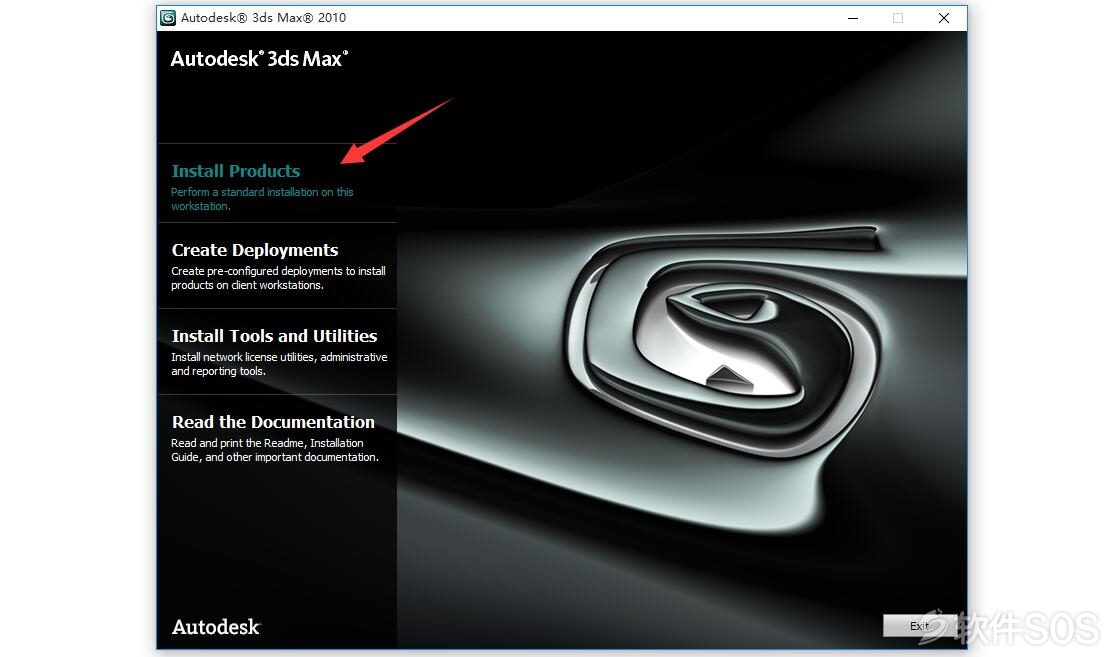Click the Maximize button in the title bar
The width and height of the screenshot is (1116, 657).
coord(898,18)
